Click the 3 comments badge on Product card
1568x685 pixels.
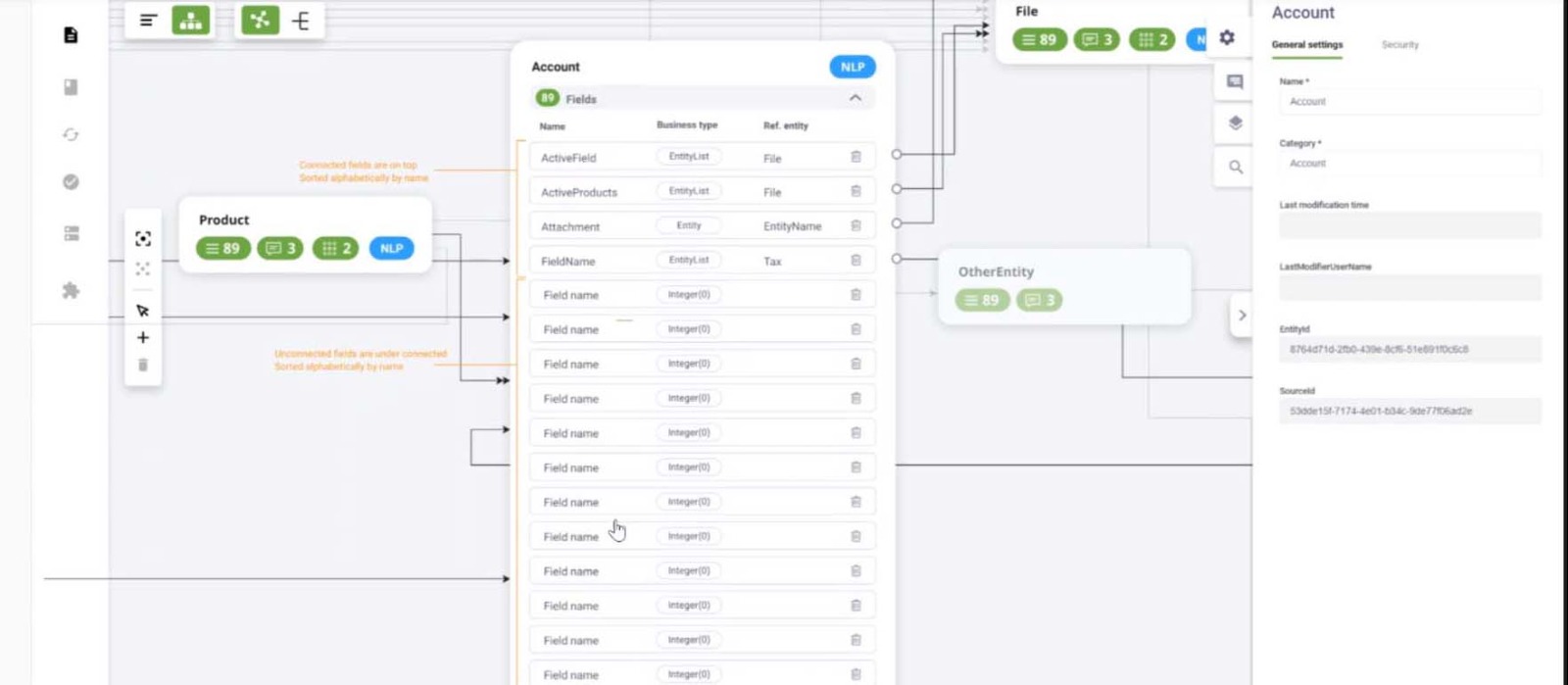click(280, 248)
